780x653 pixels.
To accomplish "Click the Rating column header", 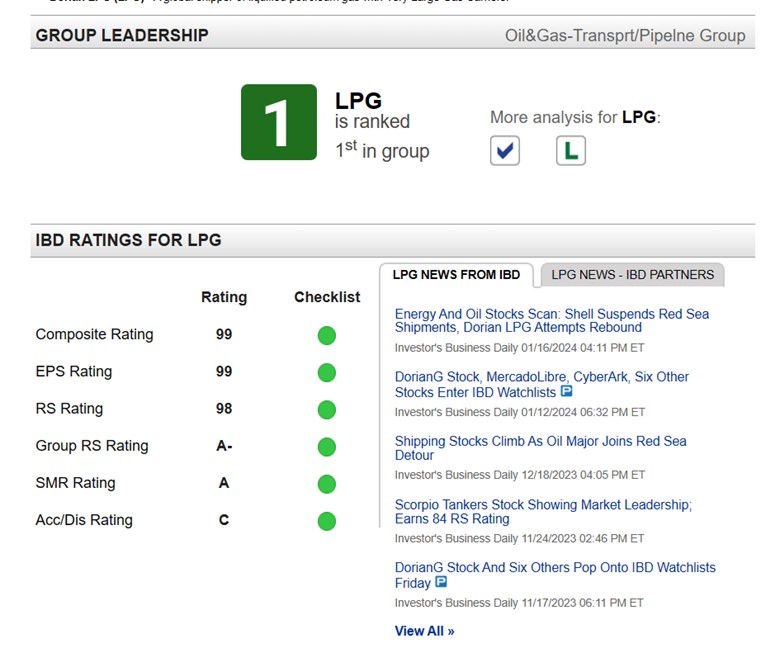I will 224,297.
